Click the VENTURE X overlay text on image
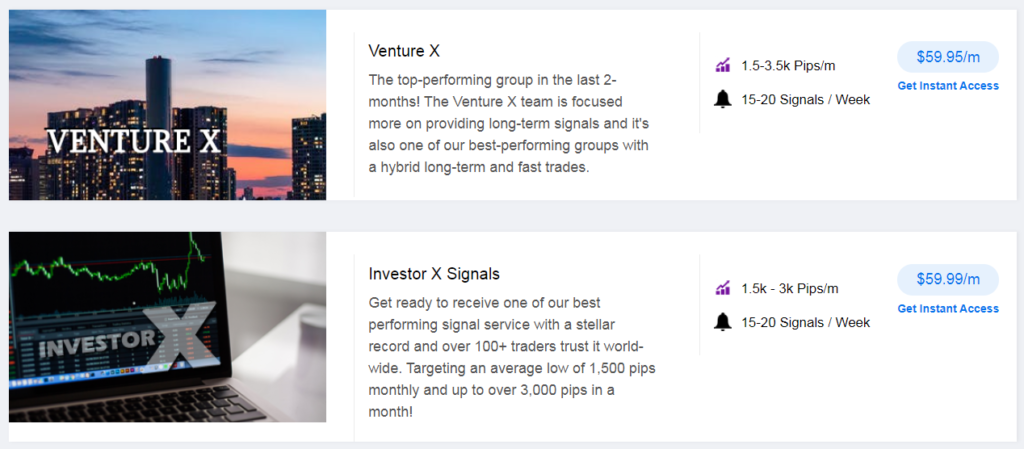The image size is (1024, 449). point(135,143)
